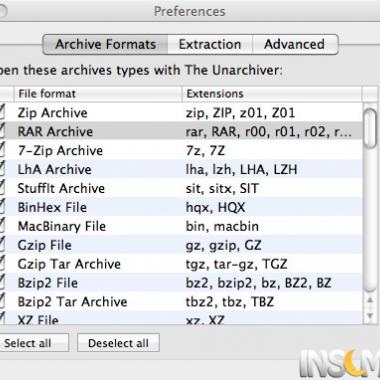Click extensions 'gz, gzip, GZ'
Viewport: 380px width, 380px height.
coord(224,245)
